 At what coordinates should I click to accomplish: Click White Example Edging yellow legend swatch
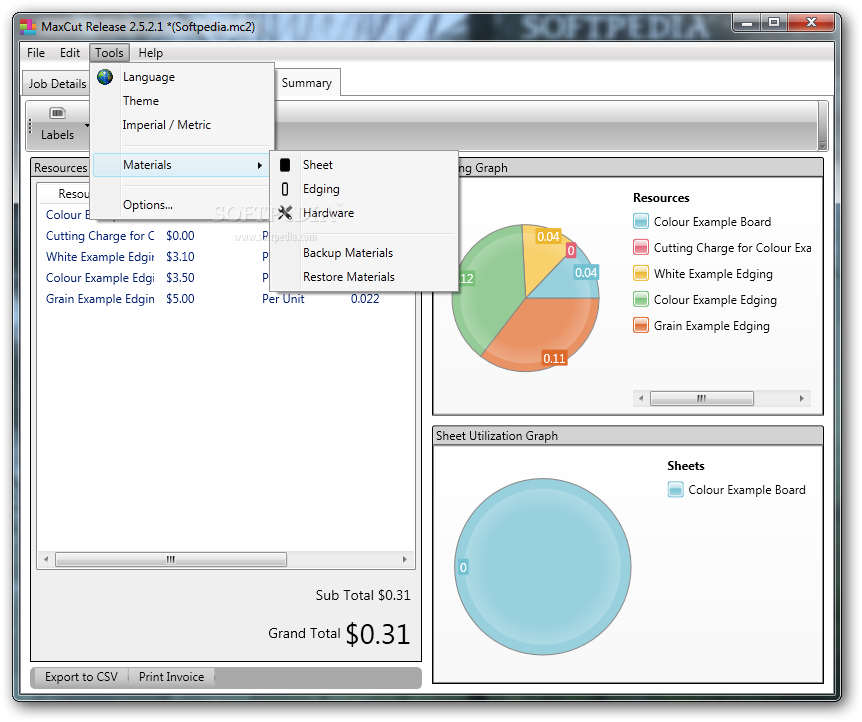[x=640, y=273]
